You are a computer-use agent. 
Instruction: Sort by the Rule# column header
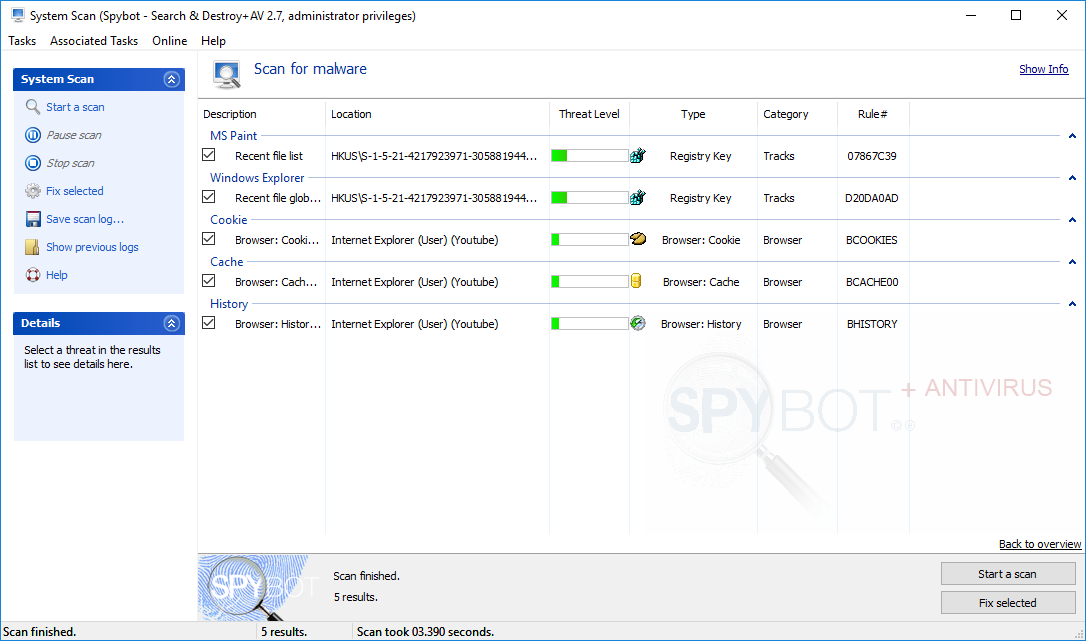tap(873, 114)
